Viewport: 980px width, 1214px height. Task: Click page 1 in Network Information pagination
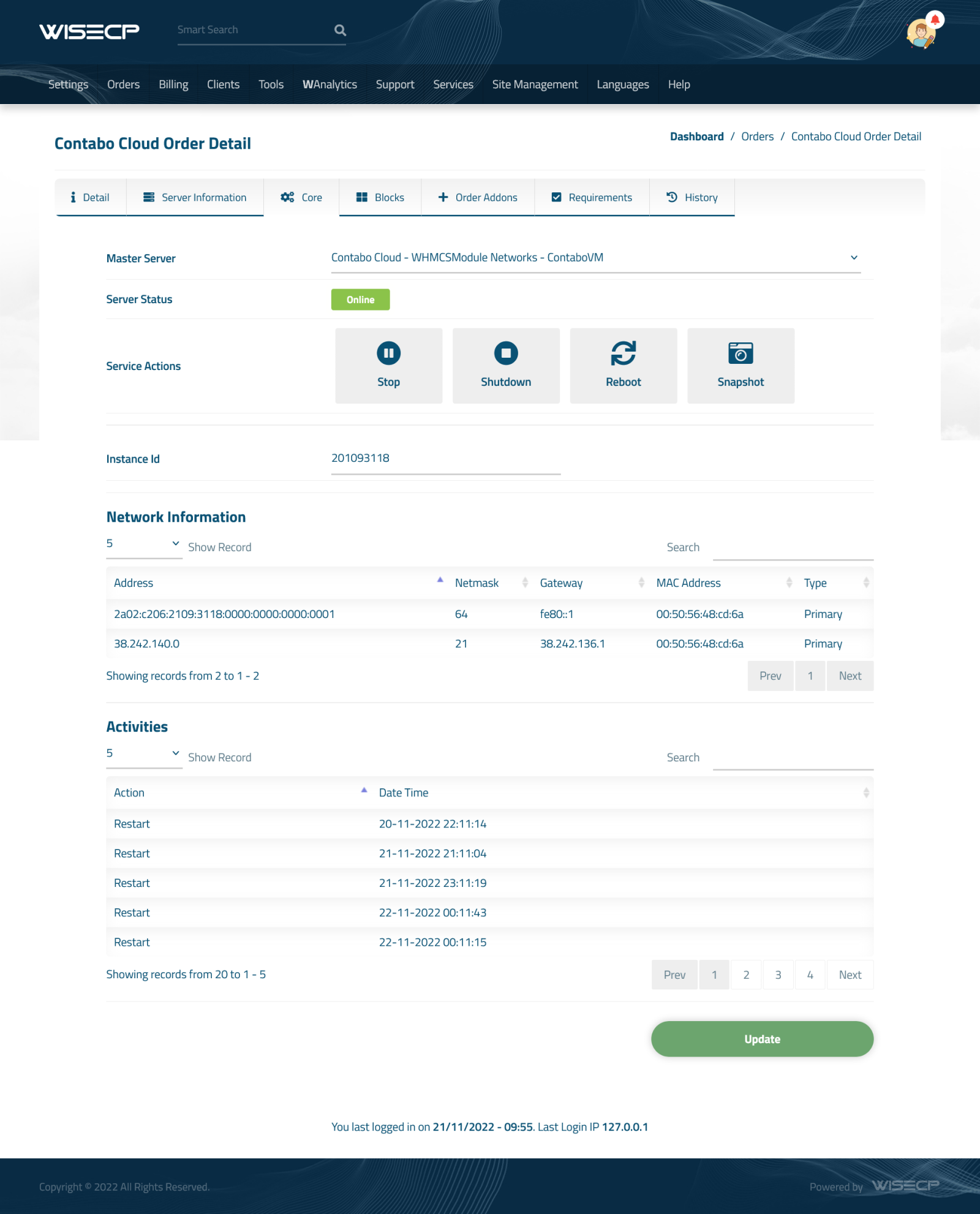pos(810,676)
